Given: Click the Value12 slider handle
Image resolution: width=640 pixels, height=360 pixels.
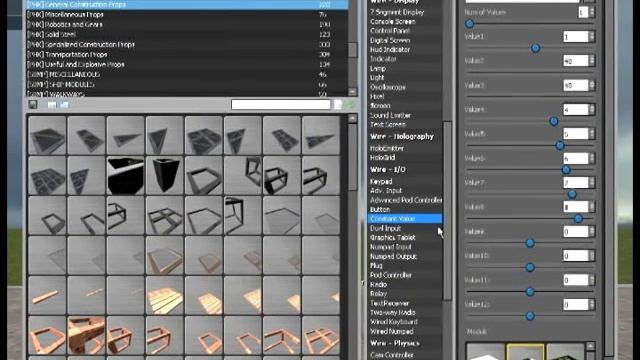Looking at the screenshot, I should click(x=530, y=316).
